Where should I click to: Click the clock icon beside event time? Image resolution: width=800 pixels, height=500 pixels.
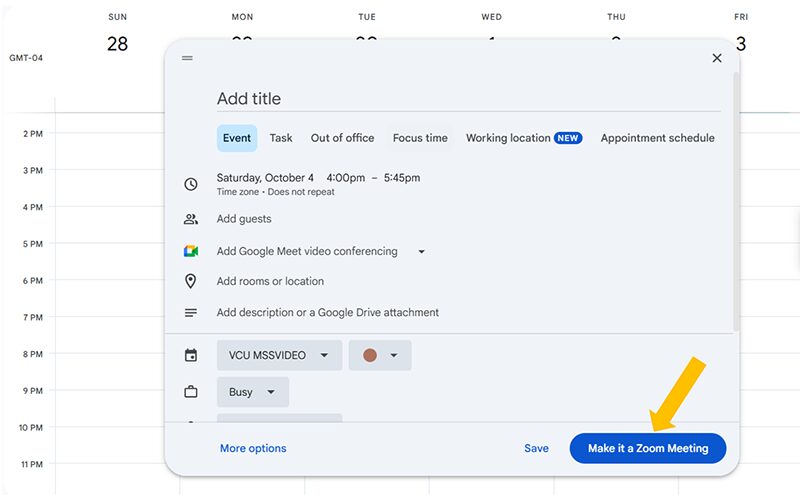click(191, 184)
